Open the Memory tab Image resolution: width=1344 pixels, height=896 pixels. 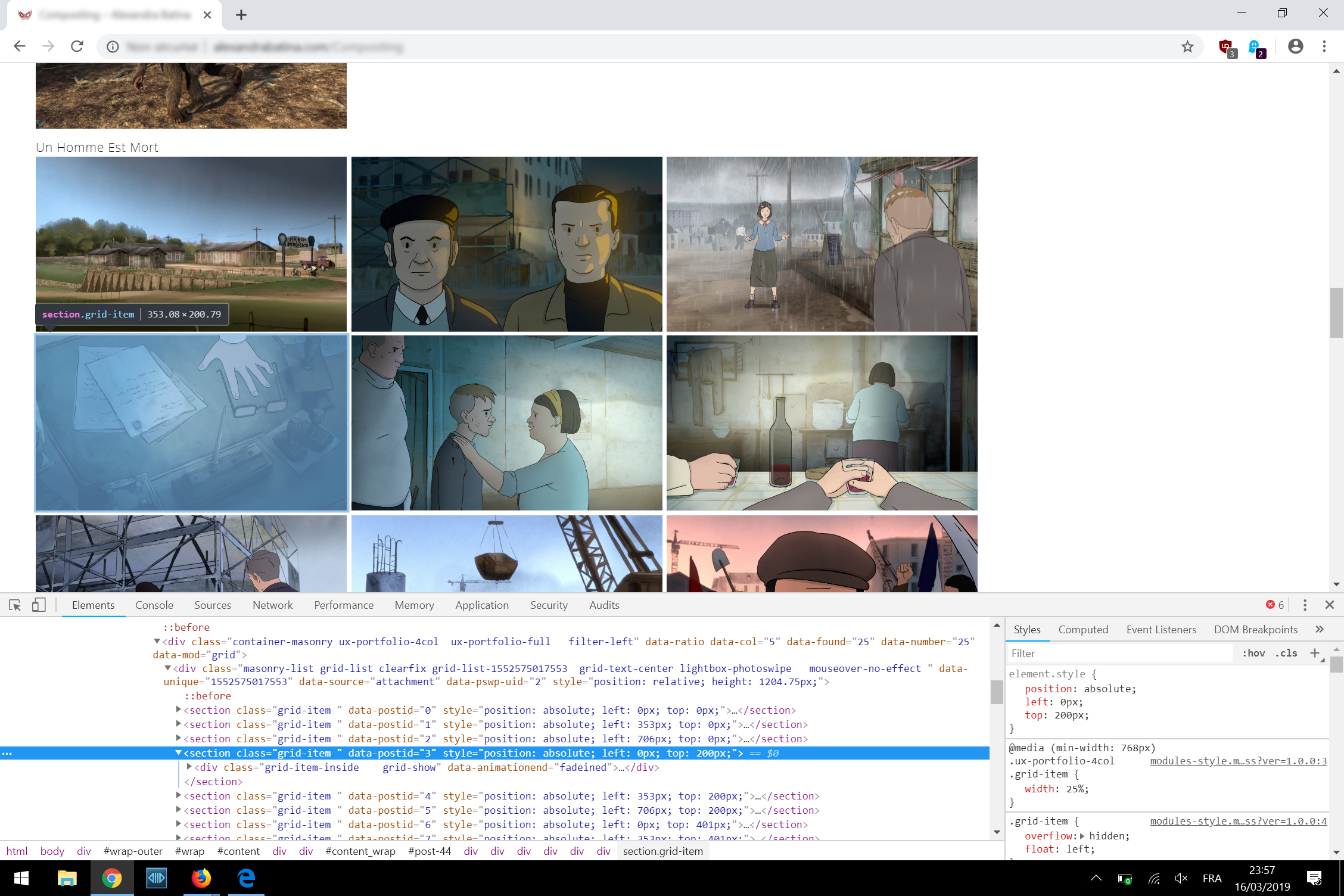414,605
